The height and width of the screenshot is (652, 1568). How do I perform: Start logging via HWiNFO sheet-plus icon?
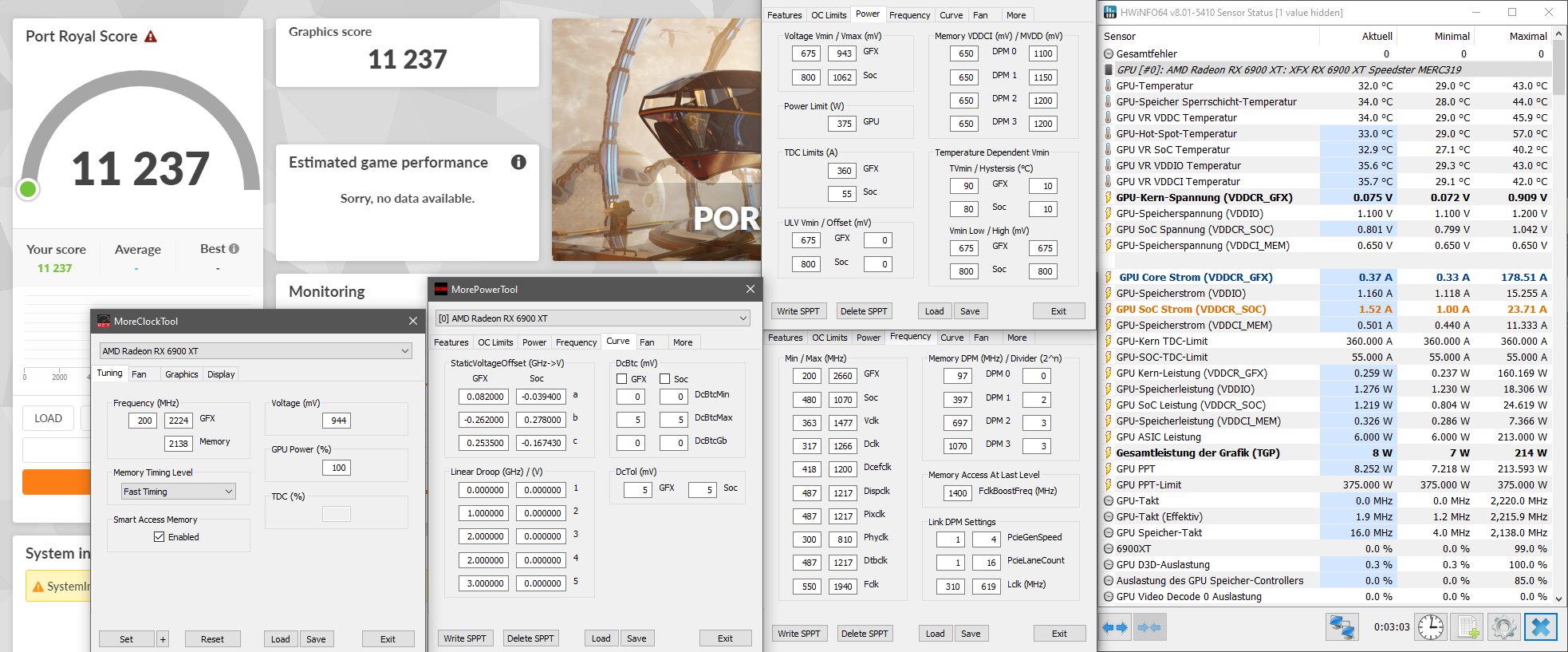click(1468, 627)
